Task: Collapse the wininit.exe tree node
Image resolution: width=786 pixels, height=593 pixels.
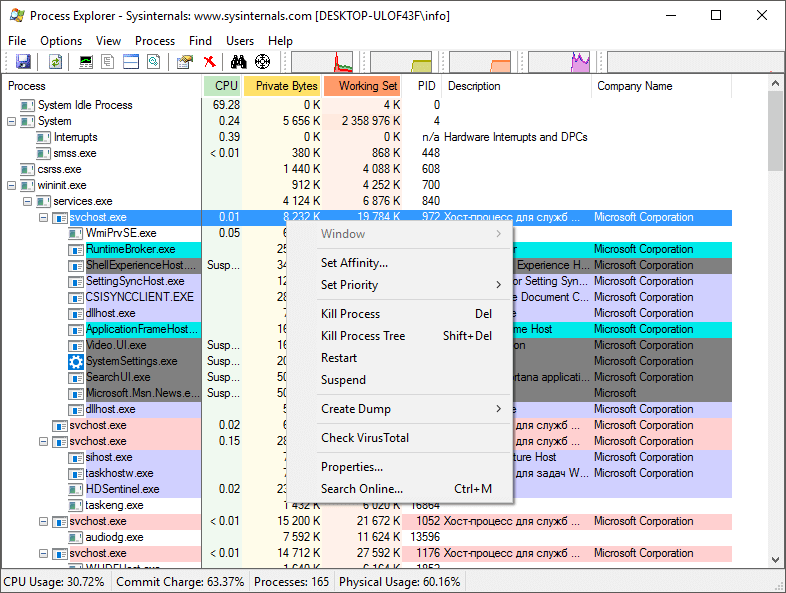Action: (12, 185)
